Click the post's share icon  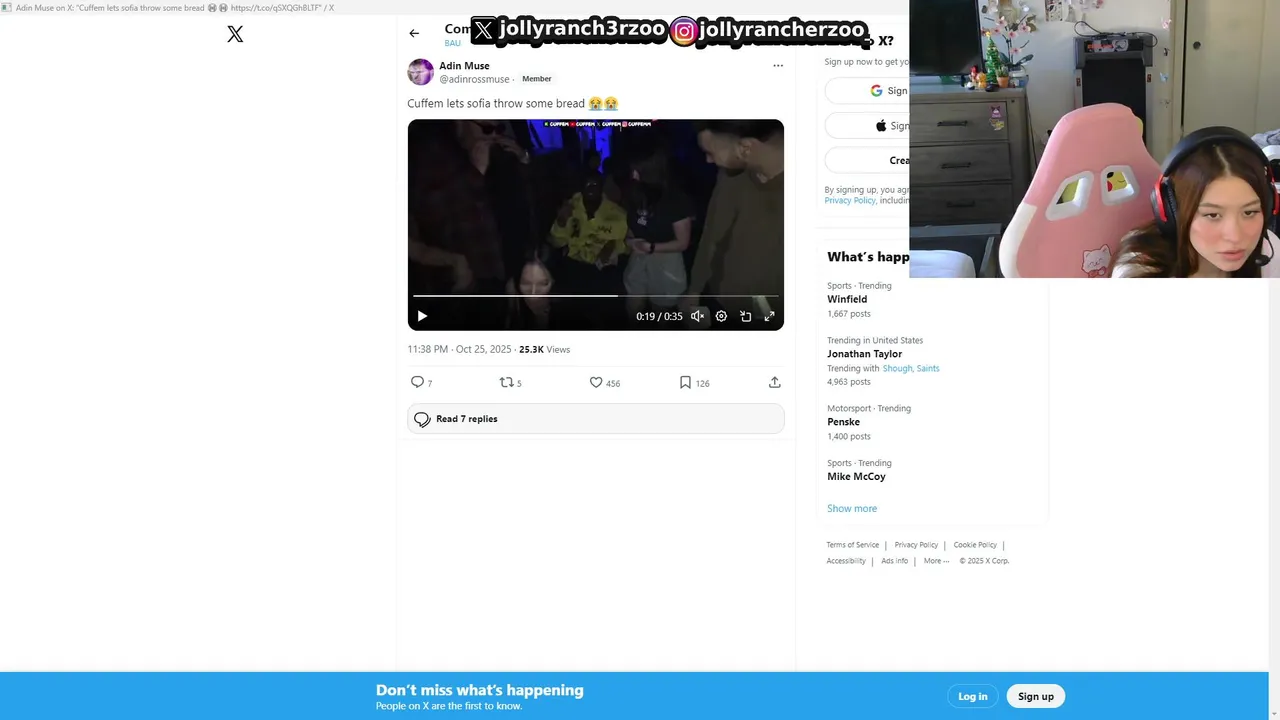774,383
